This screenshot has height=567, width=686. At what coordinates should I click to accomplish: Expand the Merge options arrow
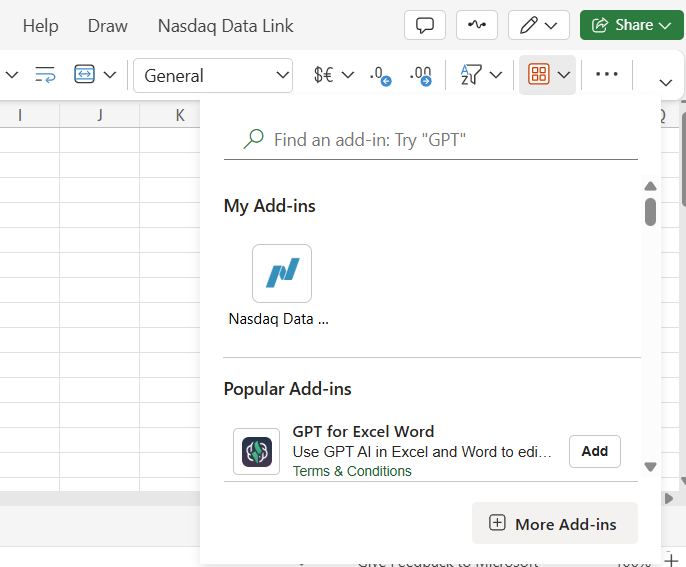[110, 75]
